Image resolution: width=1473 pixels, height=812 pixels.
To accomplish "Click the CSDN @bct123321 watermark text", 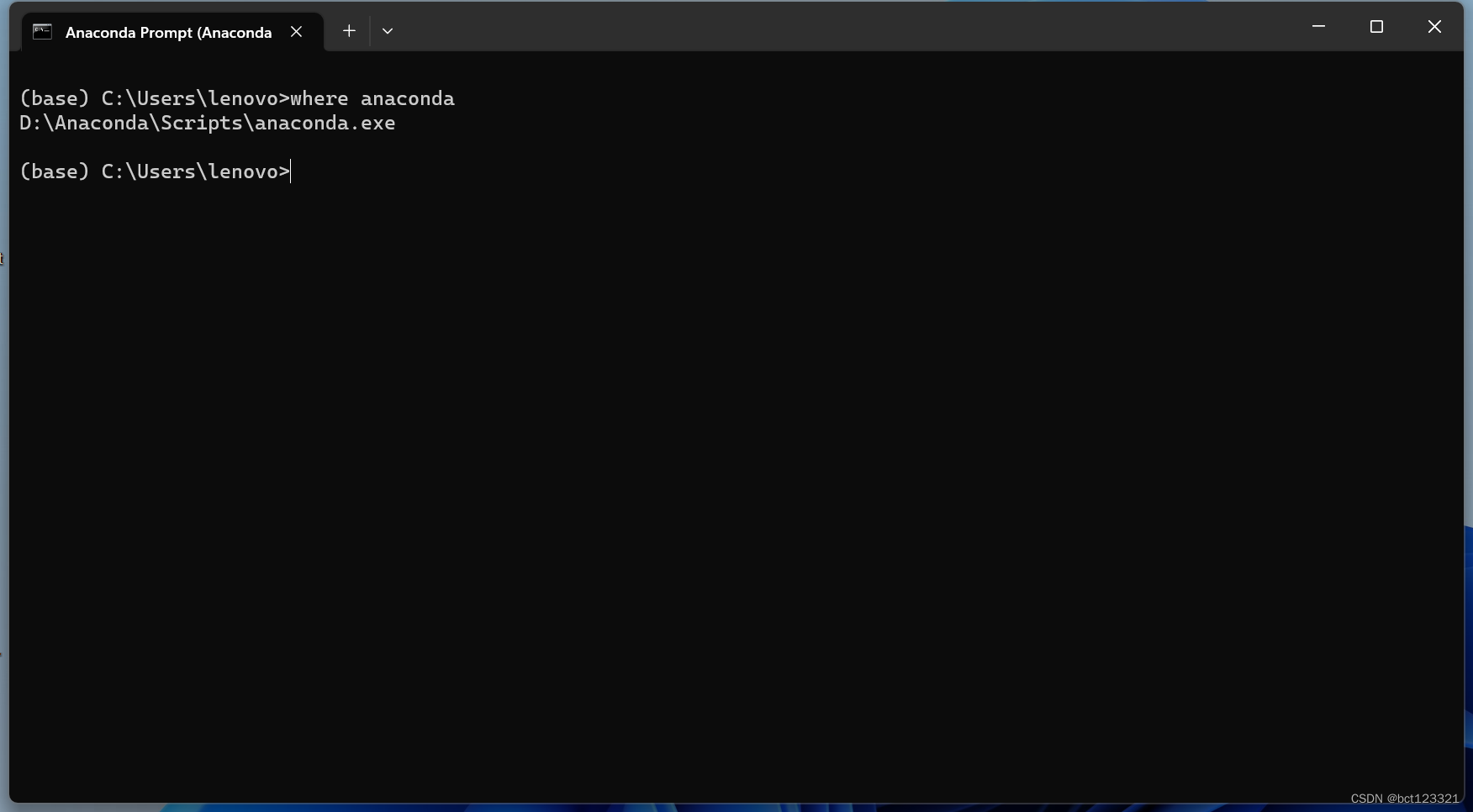I will pos(1404,799).
